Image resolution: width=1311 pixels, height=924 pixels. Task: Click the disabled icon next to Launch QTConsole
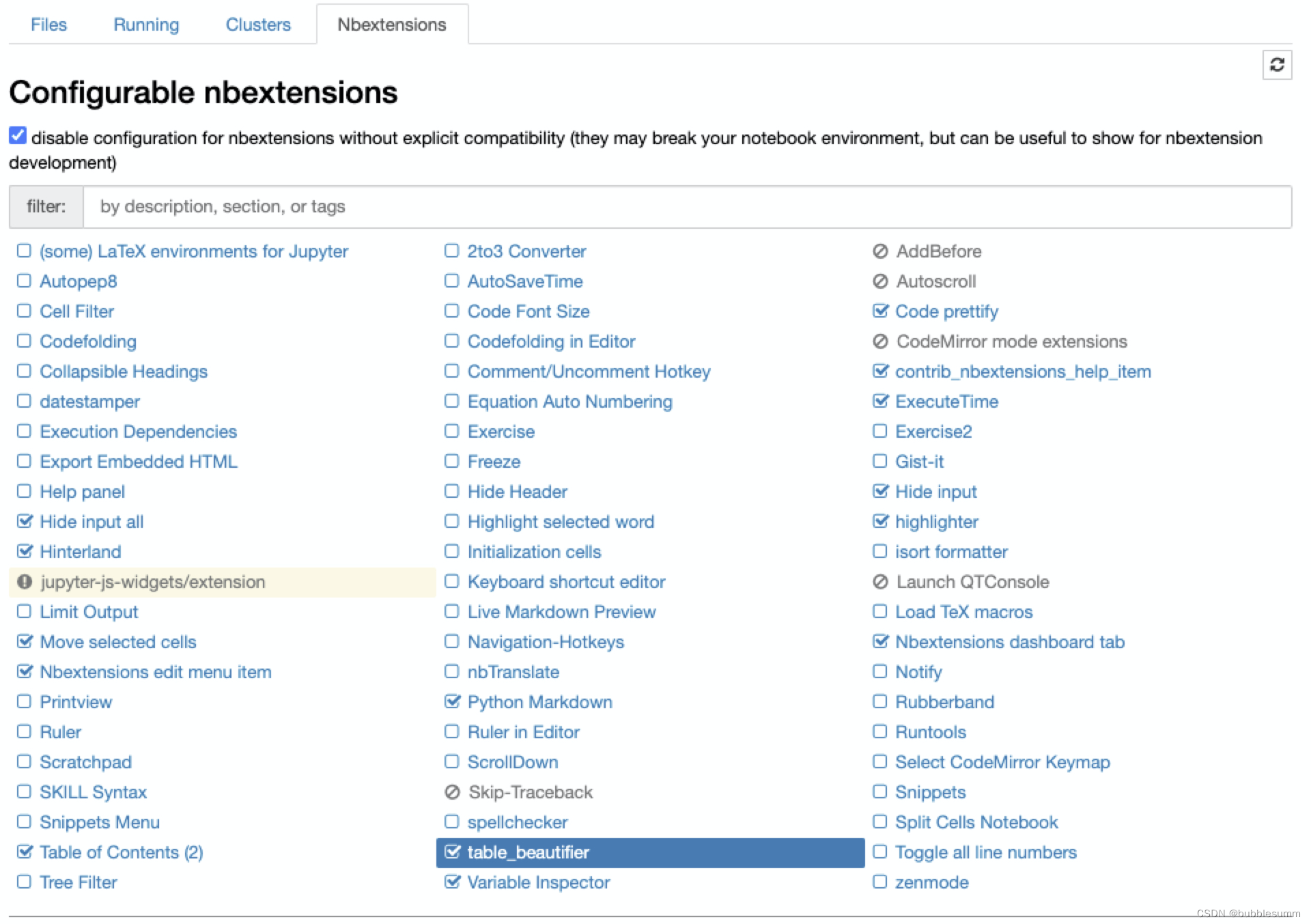click(x=880, y=582)
